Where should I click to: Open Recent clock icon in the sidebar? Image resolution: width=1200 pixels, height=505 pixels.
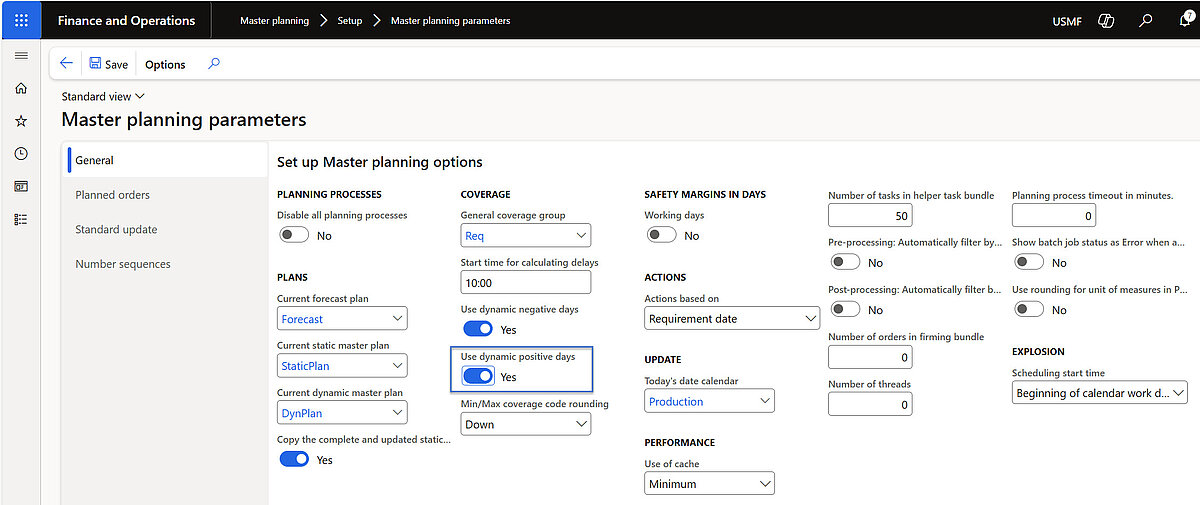(21, 154)
